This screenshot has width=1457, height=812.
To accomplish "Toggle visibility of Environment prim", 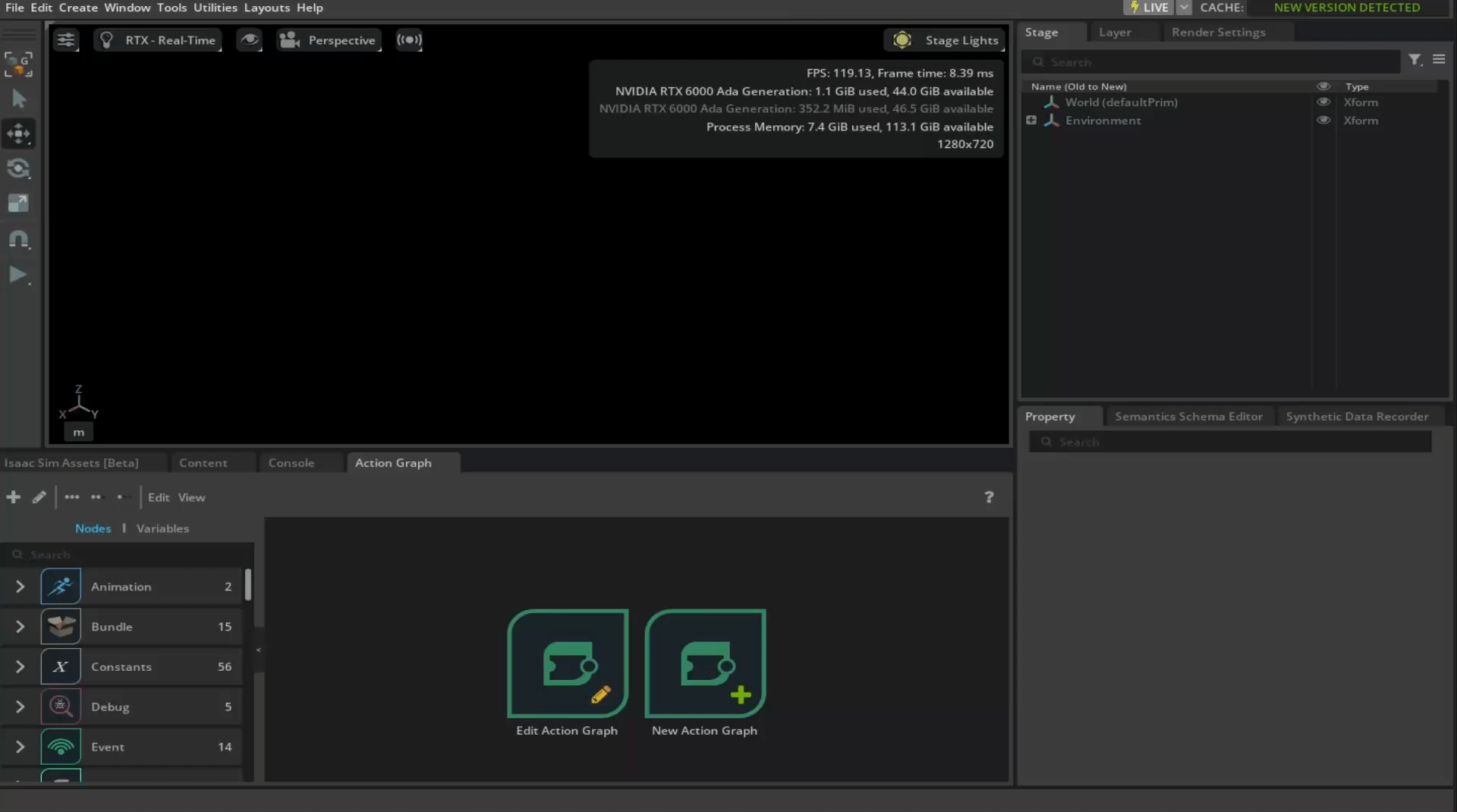I will tap(1323, 120).
